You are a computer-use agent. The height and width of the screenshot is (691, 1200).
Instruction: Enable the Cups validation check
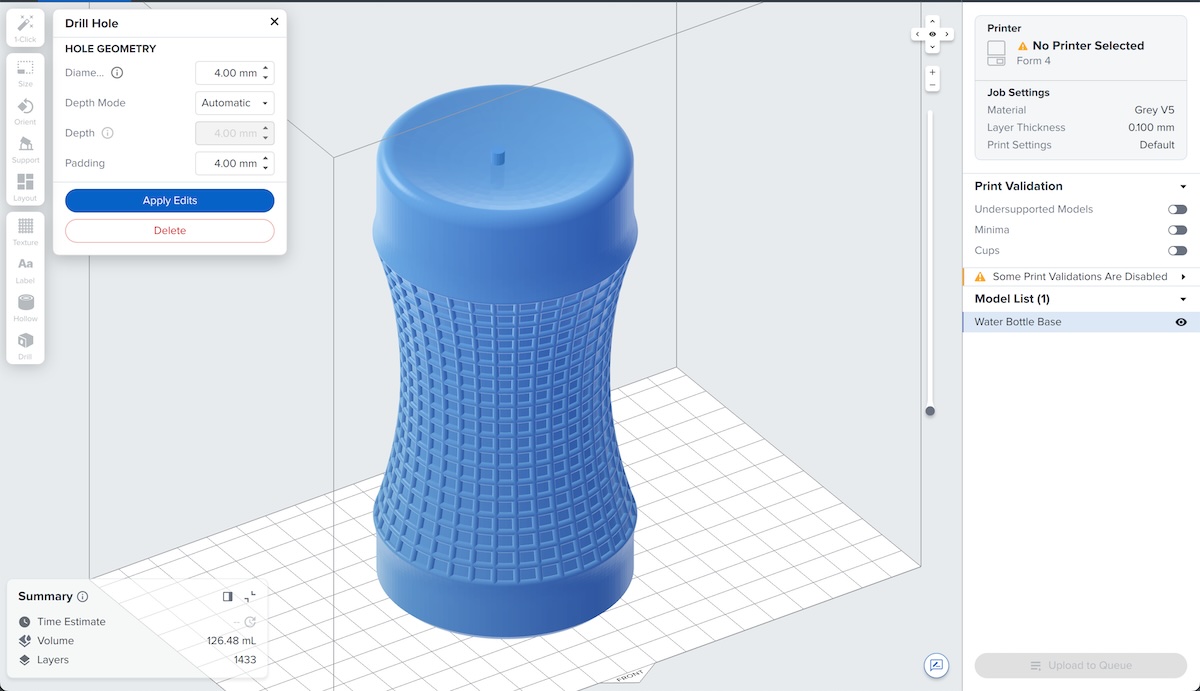(x=1177, y=250)
